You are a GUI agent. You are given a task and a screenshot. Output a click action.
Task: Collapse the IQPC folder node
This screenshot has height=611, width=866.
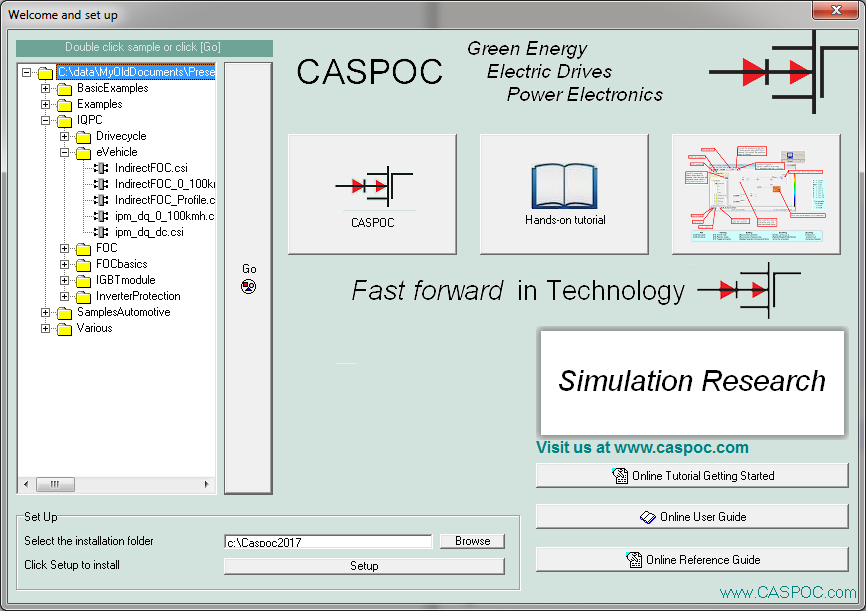pos(45,120)
